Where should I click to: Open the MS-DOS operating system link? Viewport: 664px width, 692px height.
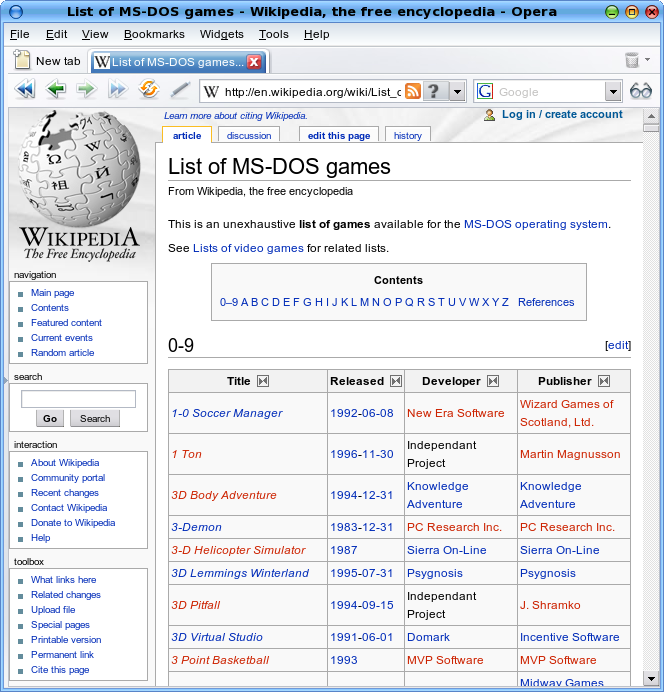point(536,224)
